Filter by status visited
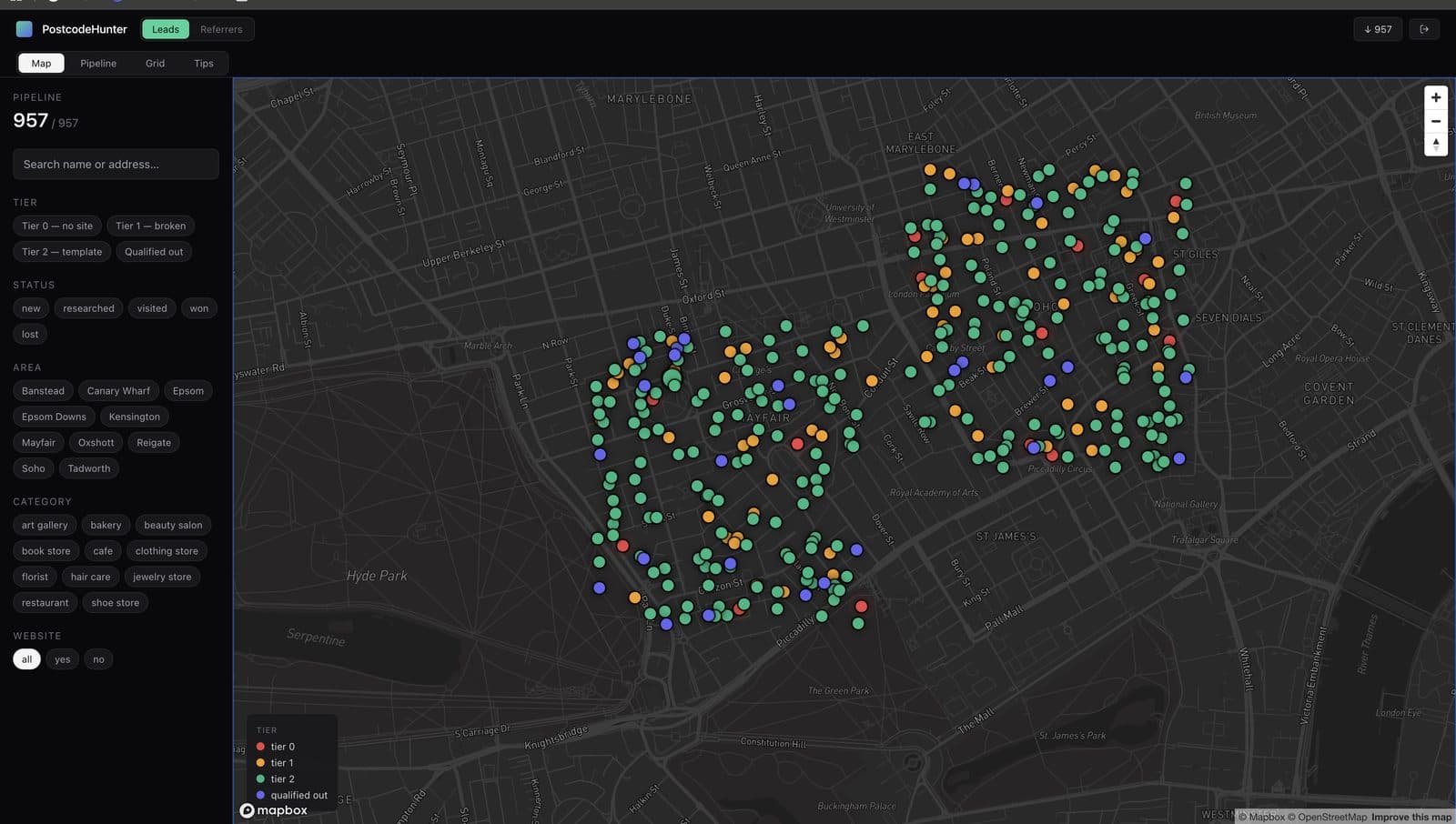 (x=152, y=308)
